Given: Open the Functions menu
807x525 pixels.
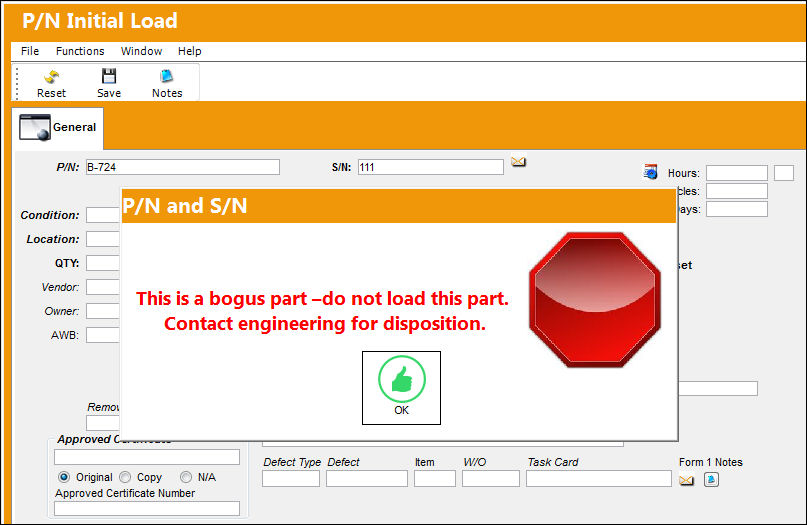Looking at the screenshot, I should coord(80,51).
